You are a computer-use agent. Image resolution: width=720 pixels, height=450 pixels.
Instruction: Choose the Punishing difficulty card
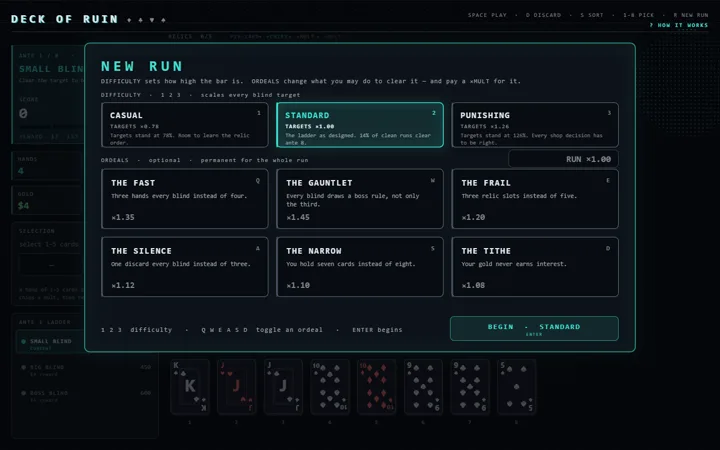pyautogui.click(x=535, y=125)
